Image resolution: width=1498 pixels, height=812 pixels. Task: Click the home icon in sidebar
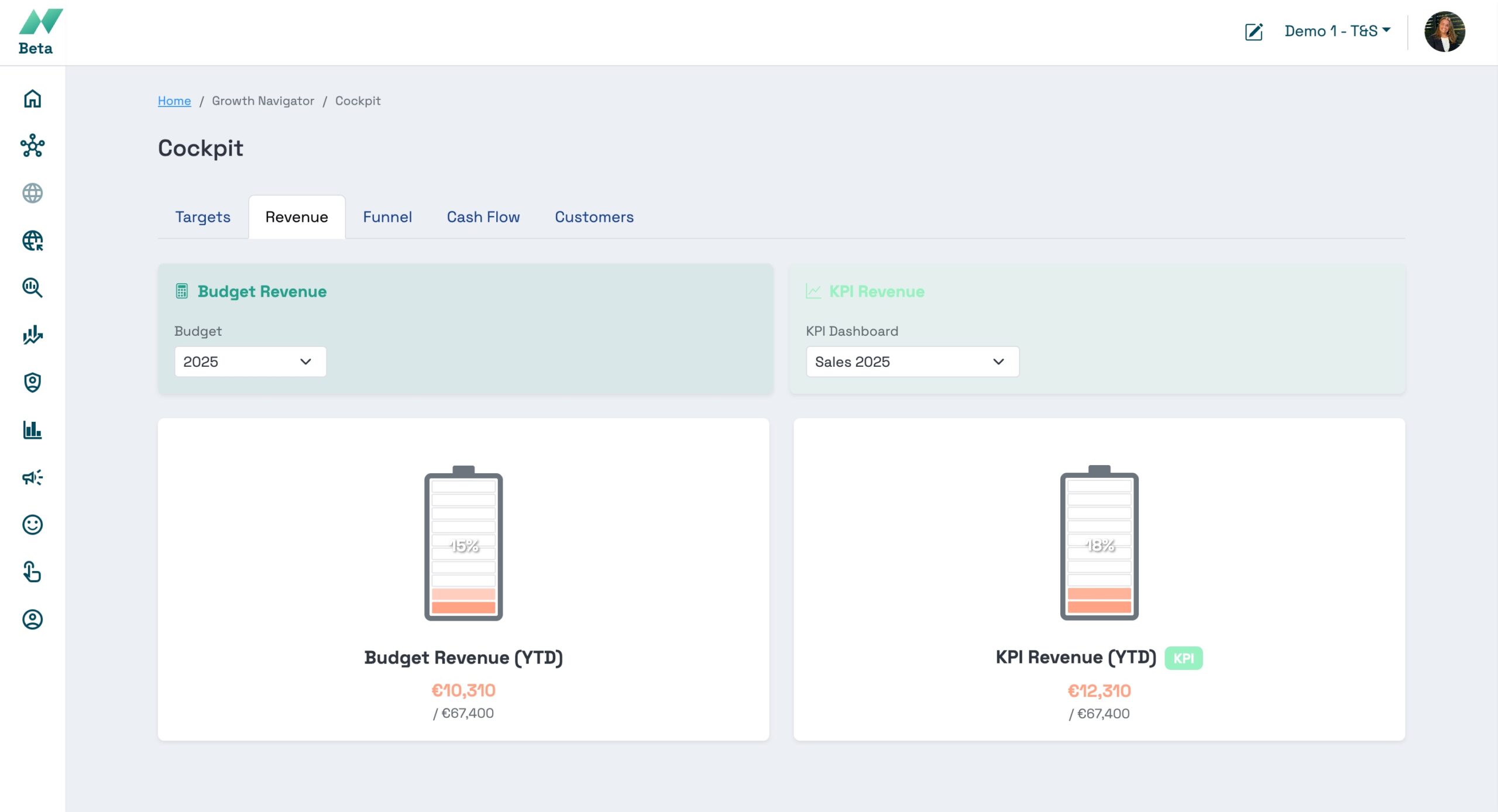click(32, 98)
